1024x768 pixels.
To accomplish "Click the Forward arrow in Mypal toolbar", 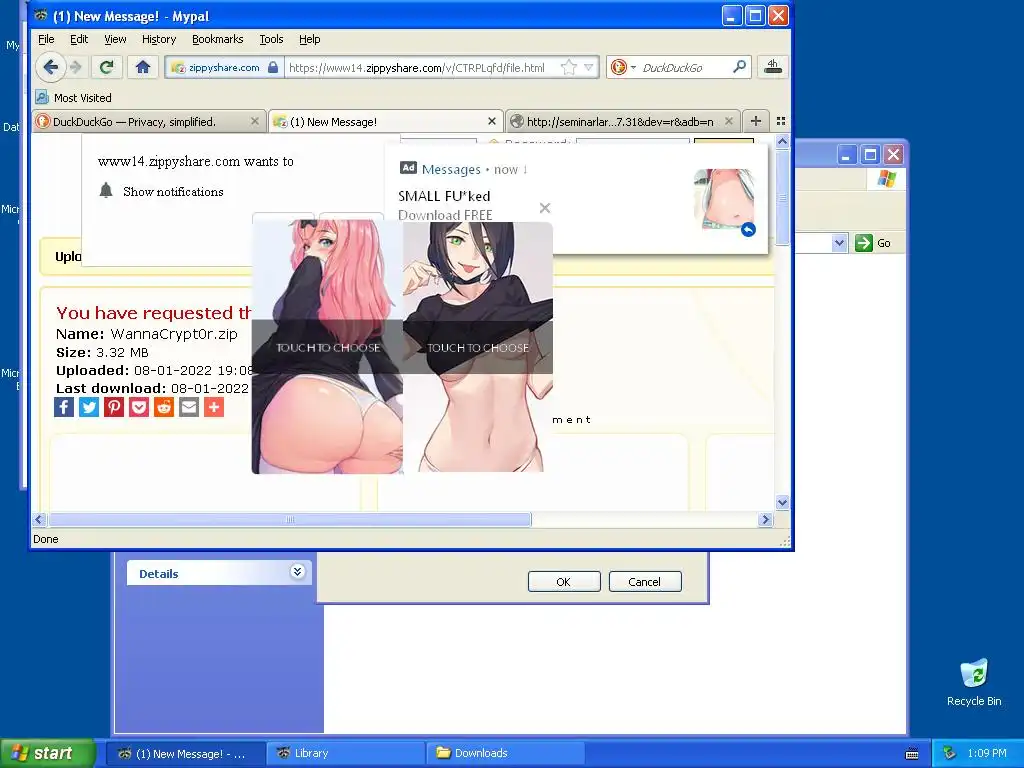I will (x=76, y=67).
